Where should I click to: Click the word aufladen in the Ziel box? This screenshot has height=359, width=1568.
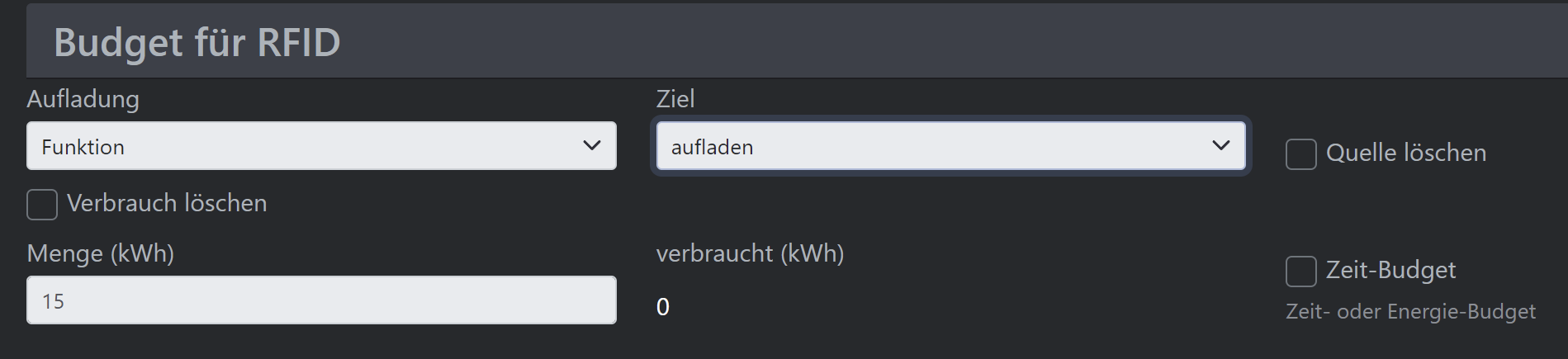(712, 148)
